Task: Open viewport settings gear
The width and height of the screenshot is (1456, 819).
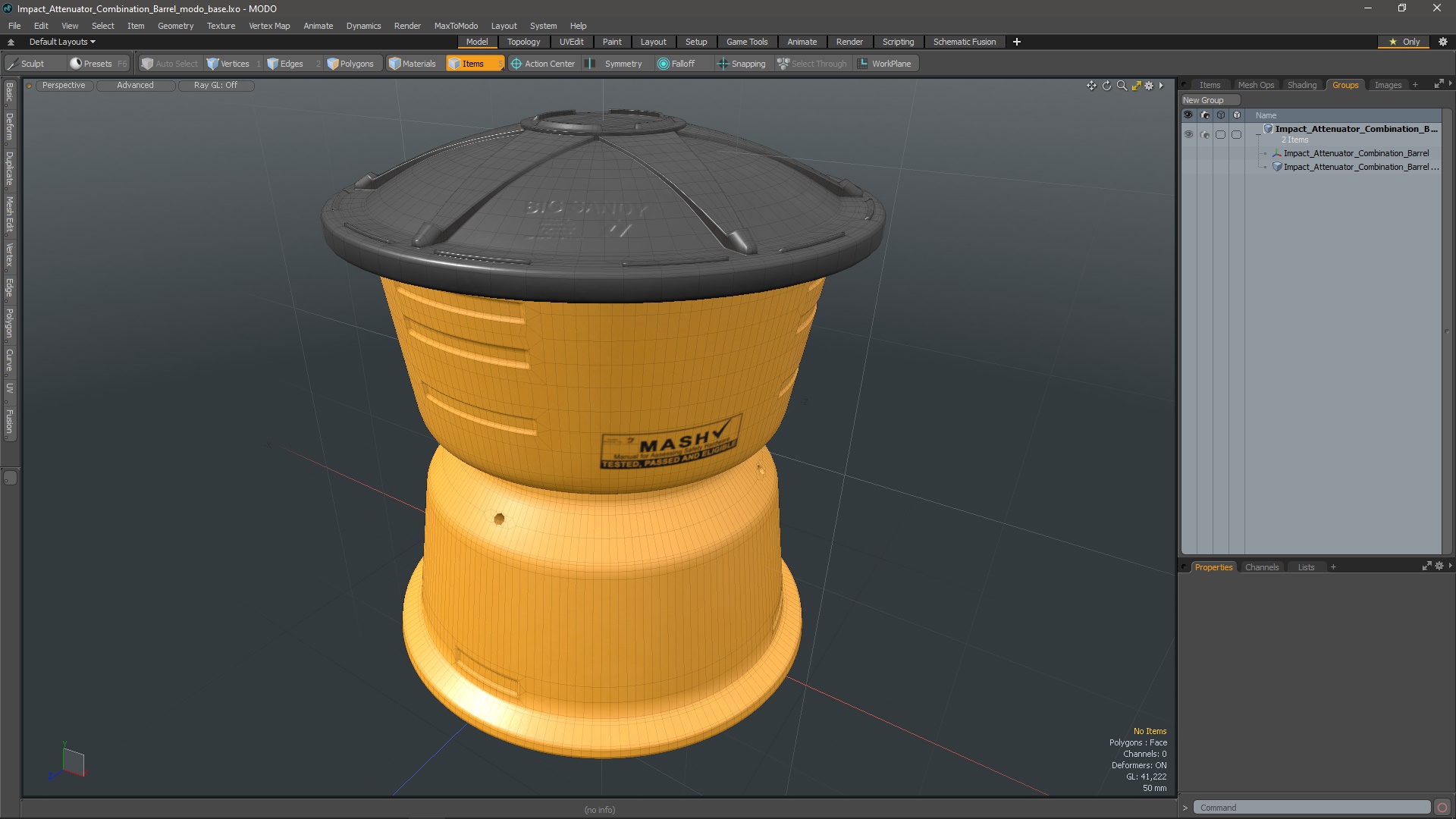Action: coord(1149,86)
